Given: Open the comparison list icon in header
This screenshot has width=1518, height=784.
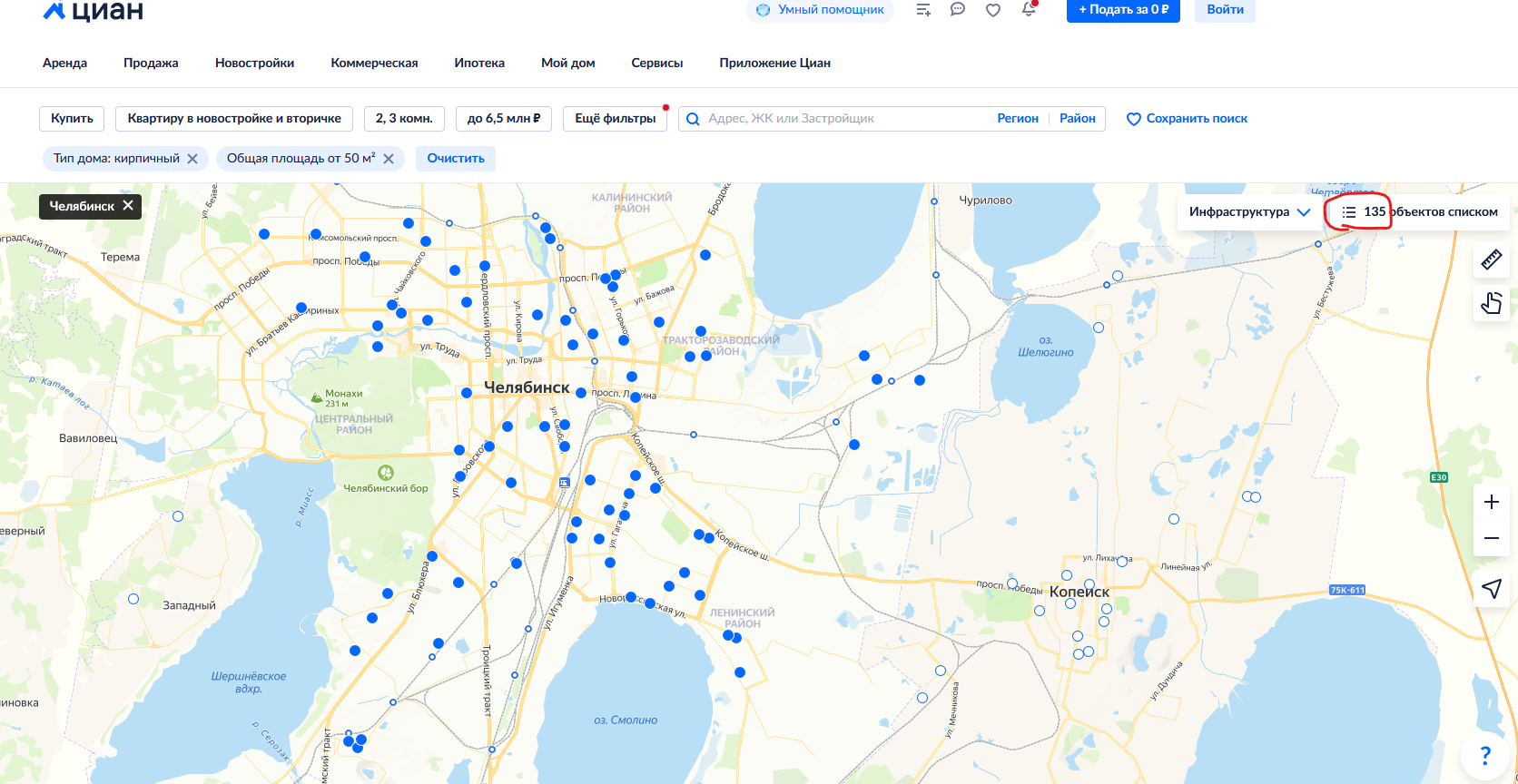Looking at the screenshot, I should 923,10.
